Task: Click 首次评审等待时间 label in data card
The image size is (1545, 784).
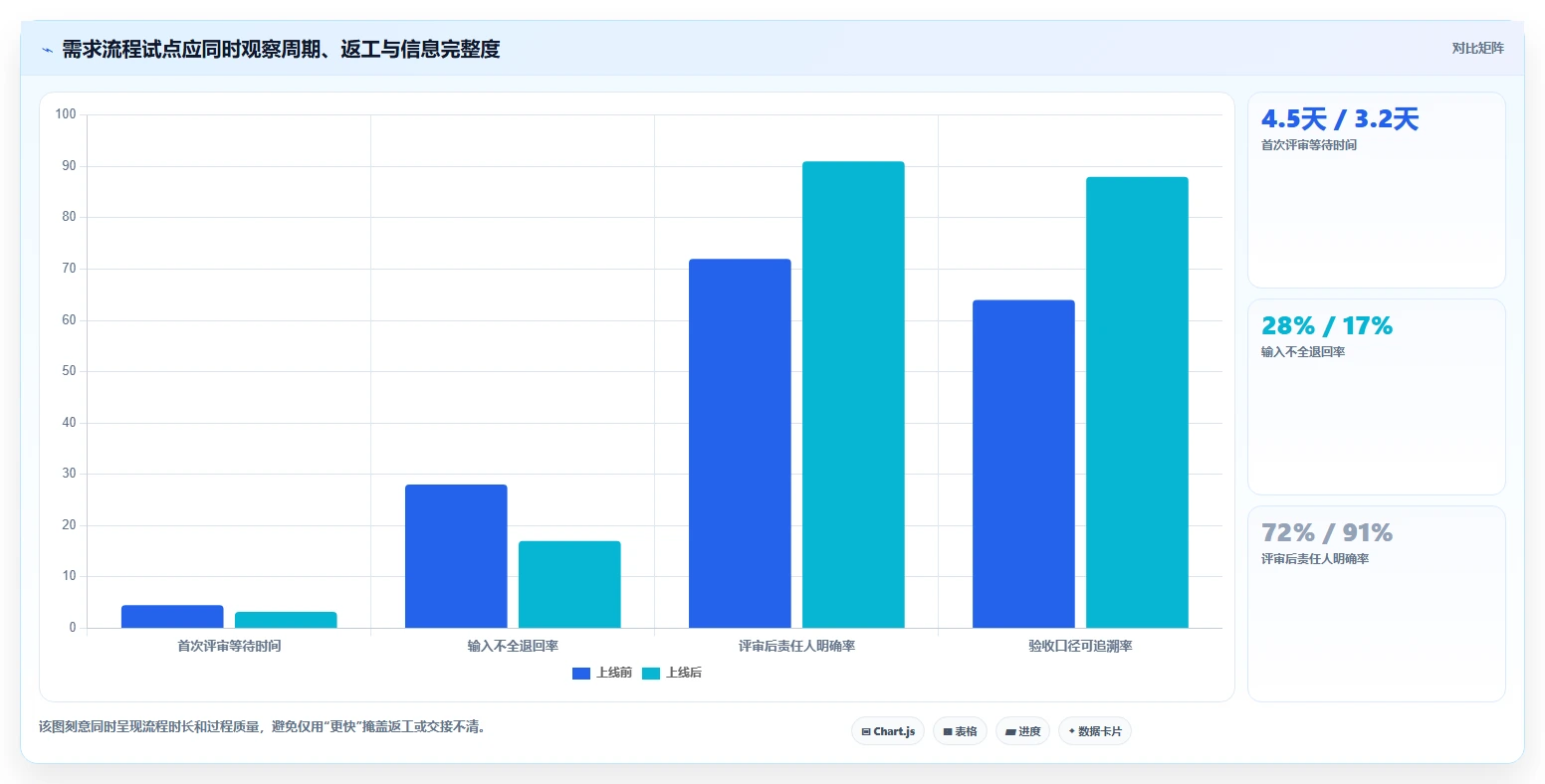Action: coord(1309,145)
